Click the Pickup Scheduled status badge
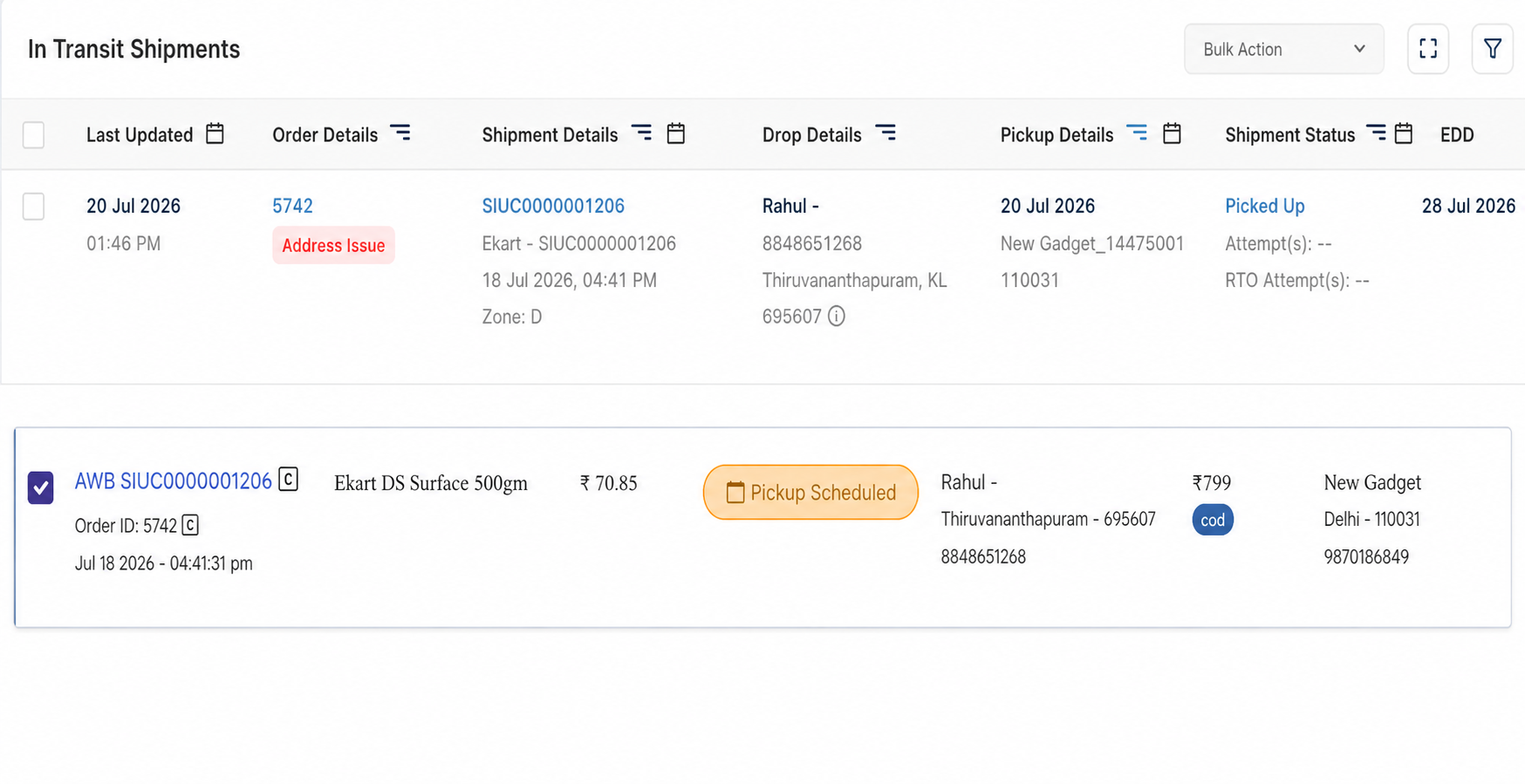The height and width of the screenshot is (784, 1525). tap(810, 493)
